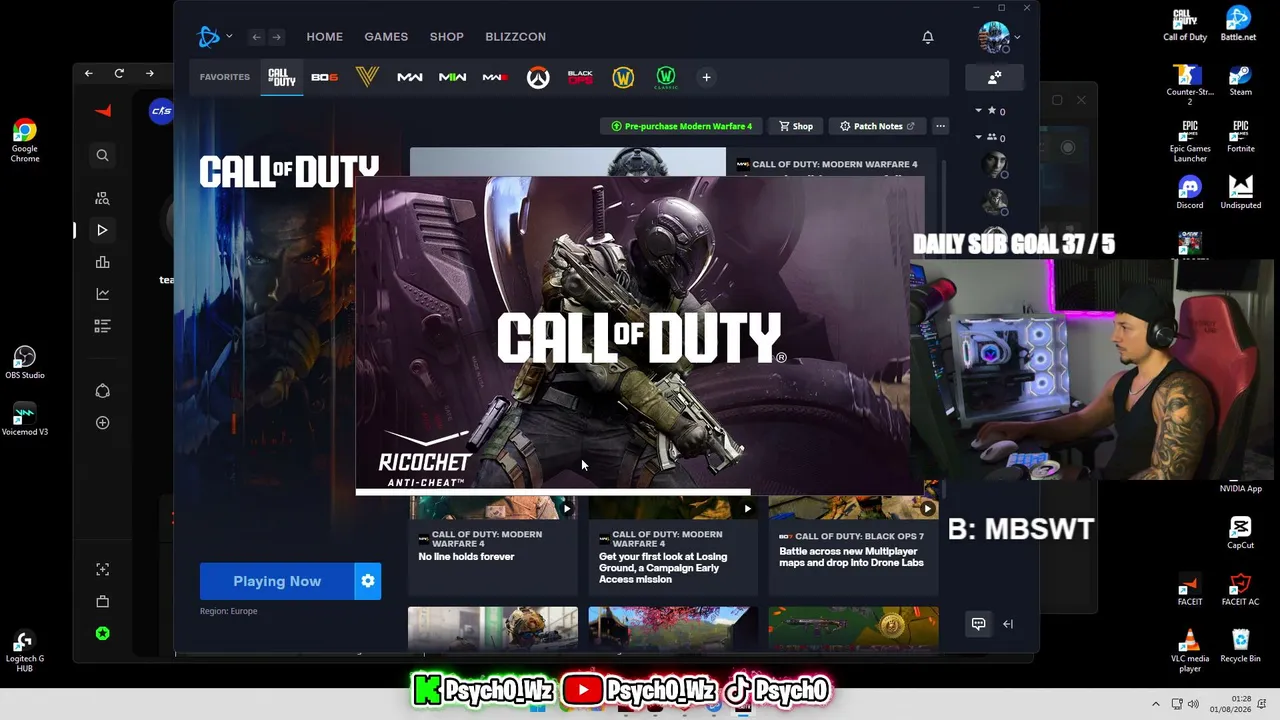Go back with Battle.net back arrow
The image size is (1280, 720).
[x=257, y=37]
